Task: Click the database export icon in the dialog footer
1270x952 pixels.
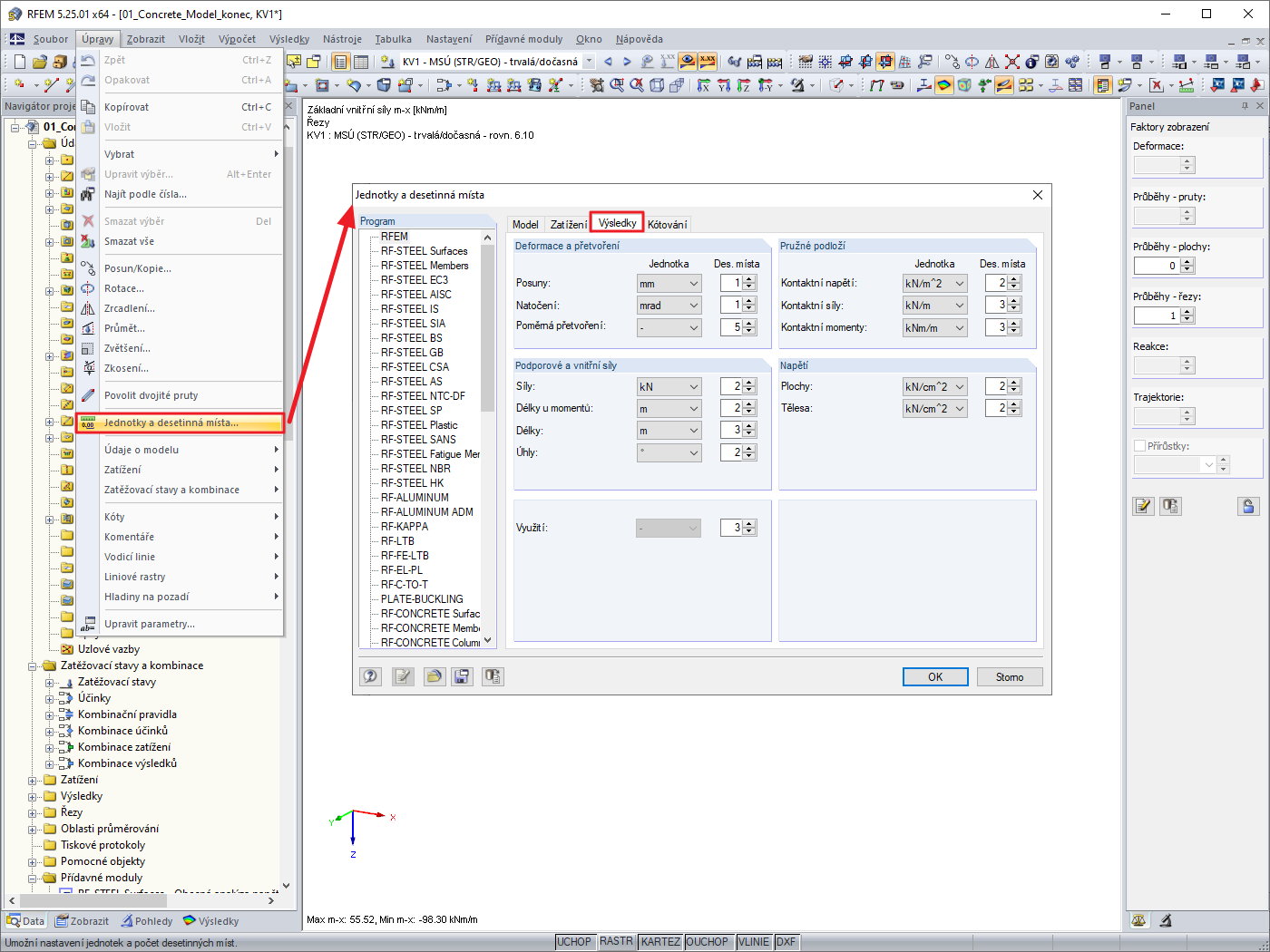Action: (493, 676)
